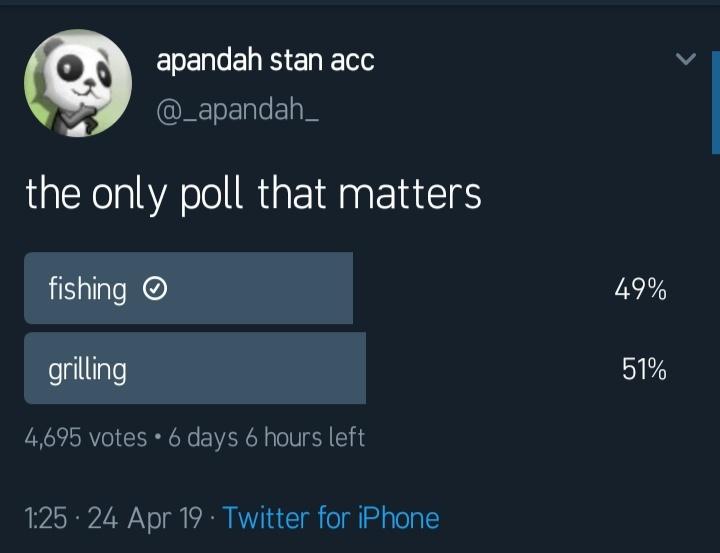This screenshot has height=553, width=720.
Task: Select the grilling poll option label
Action: pos(88,370)
